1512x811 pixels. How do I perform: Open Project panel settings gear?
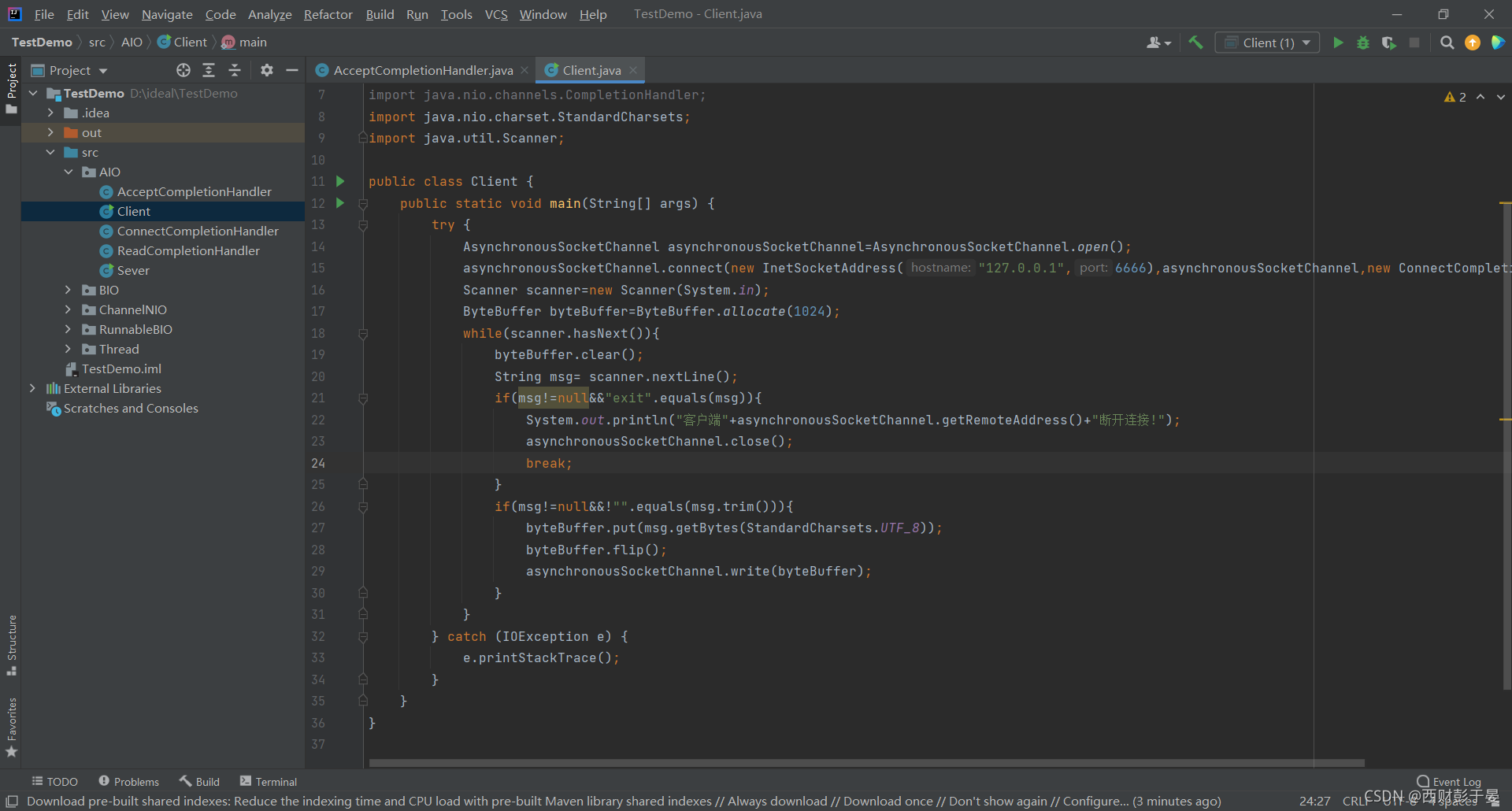pos(267,70)
